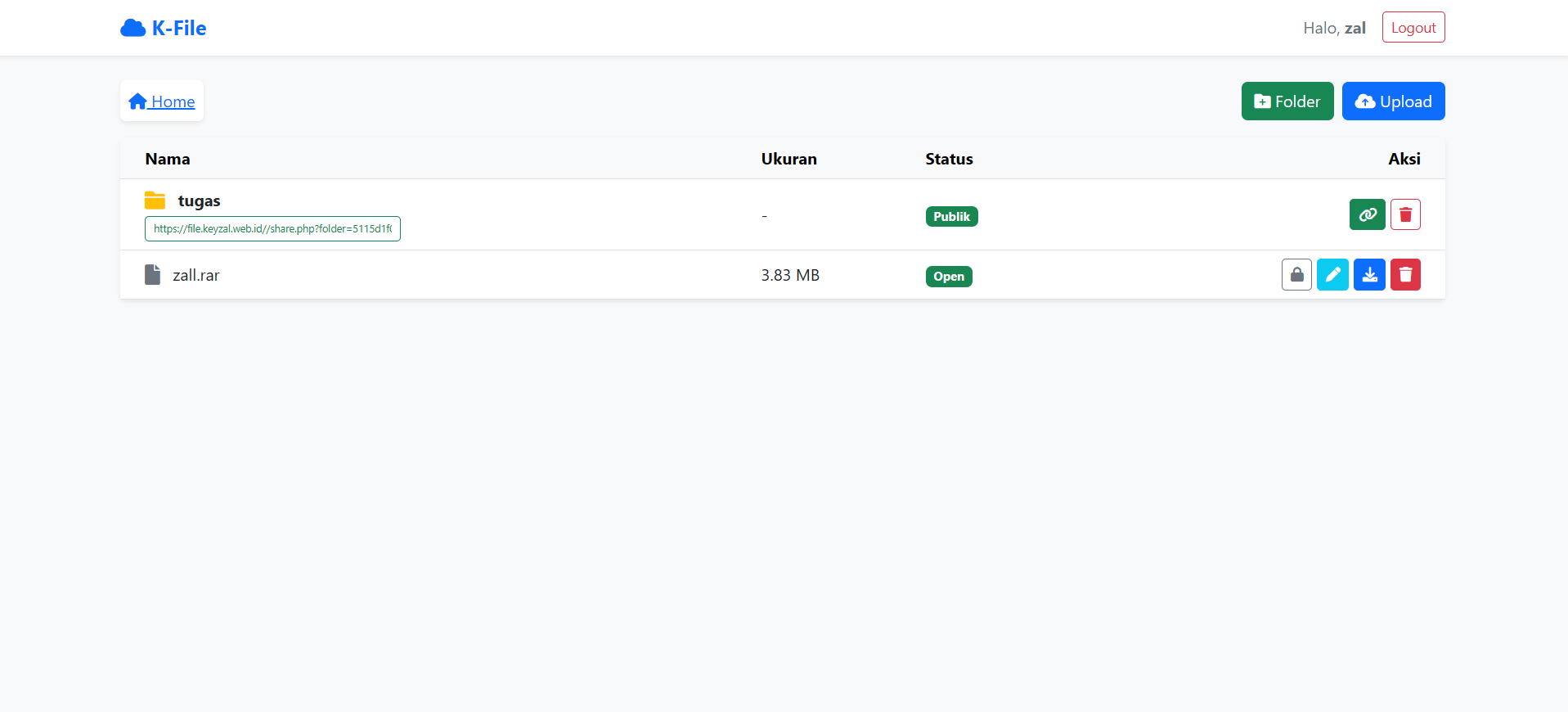The width and height of the screenshot is (1568, 712).
Task: Download the zall.rar file
Action: 1369,275
